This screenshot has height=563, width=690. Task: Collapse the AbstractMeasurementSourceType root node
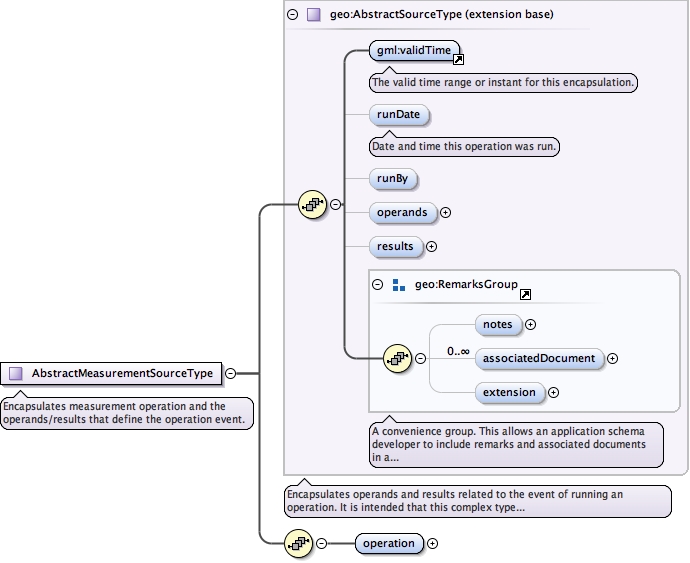pos(230,373)
